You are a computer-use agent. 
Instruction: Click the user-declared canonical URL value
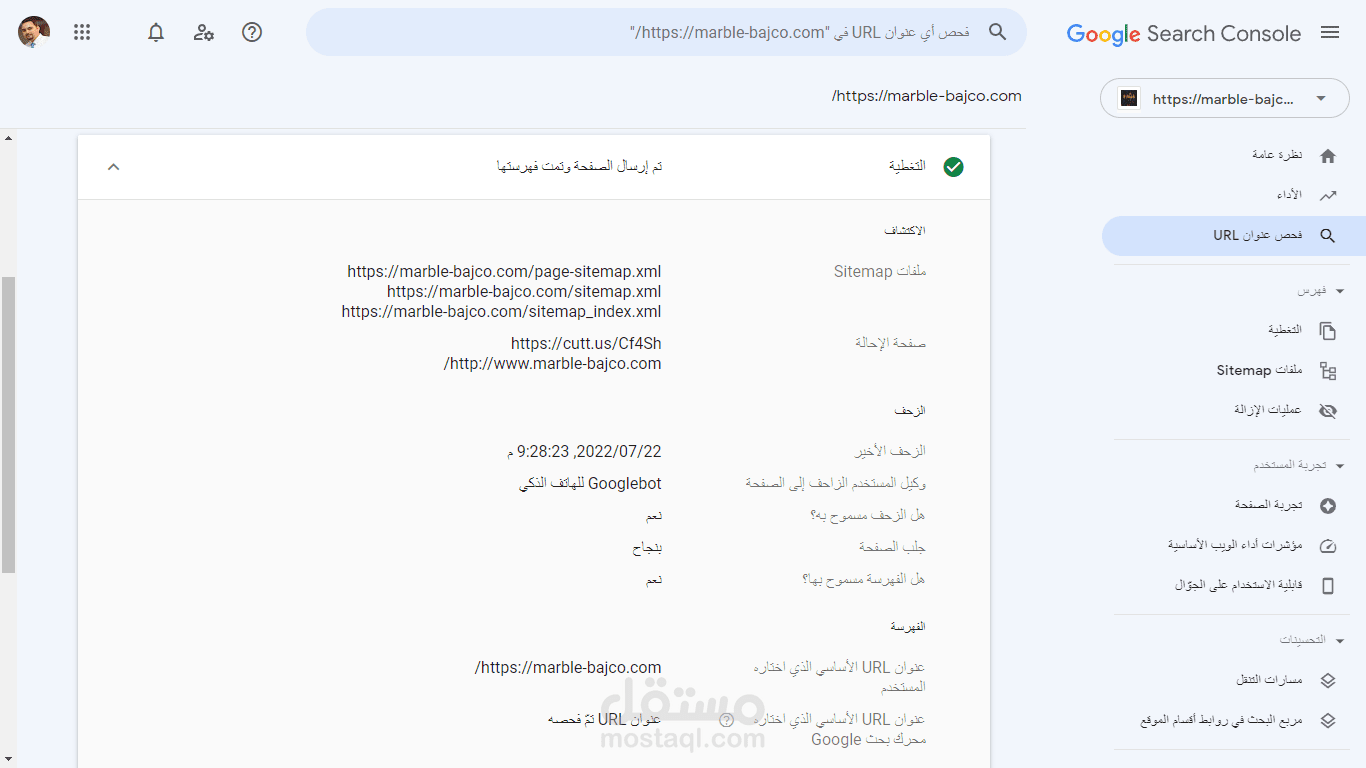pos(568,668)
